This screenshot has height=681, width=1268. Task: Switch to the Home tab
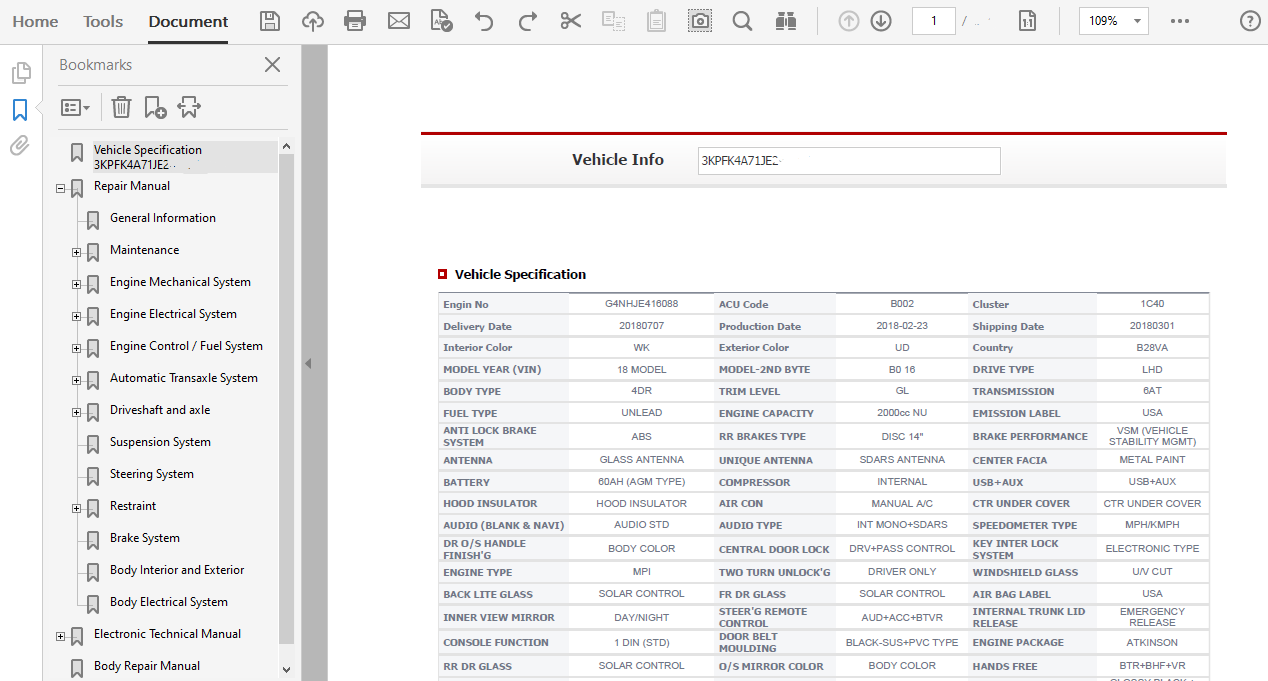click(x=35, y=21)
